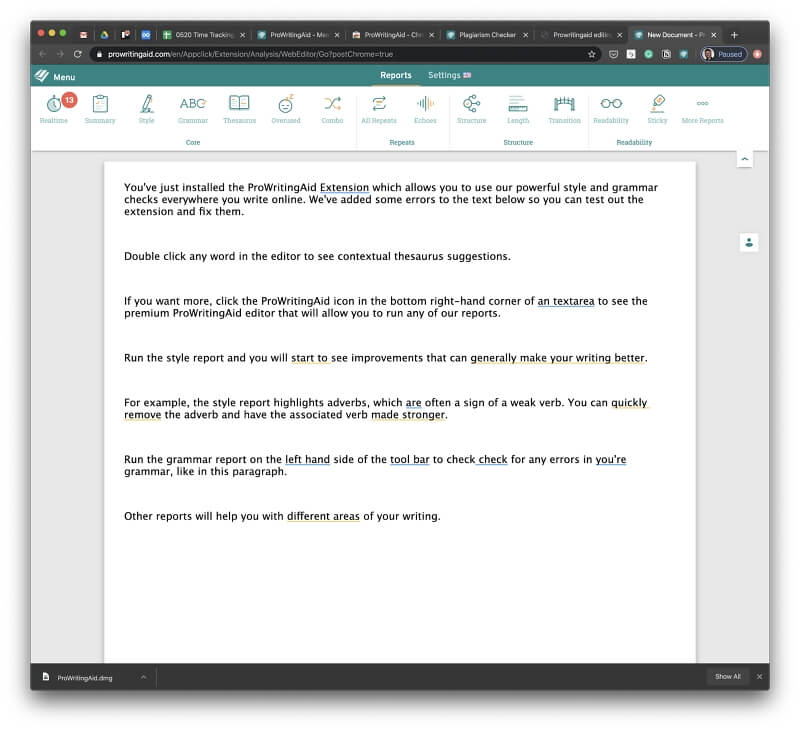Viewport: 800px width, 731px height.
Task: Click the underlined phrase 'tool bar'
Action: pos(410,459)
